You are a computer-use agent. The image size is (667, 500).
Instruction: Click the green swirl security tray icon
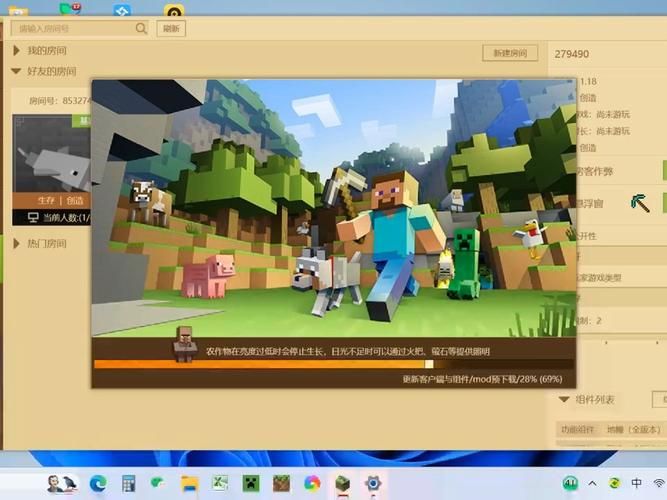point(614,483)
